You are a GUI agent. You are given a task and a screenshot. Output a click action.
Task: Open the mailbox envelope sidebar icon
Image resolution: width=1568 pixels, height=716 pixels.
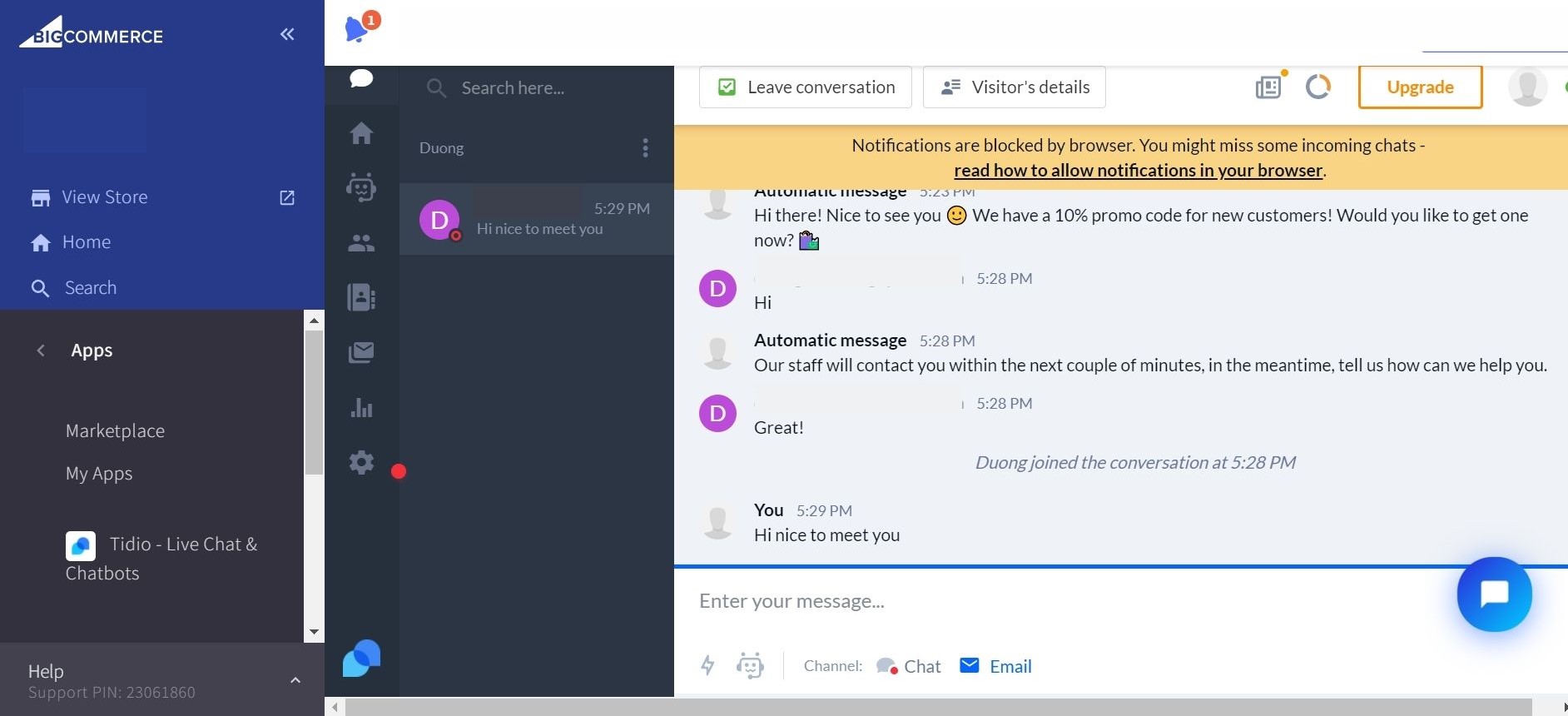[x=361, y=352]
